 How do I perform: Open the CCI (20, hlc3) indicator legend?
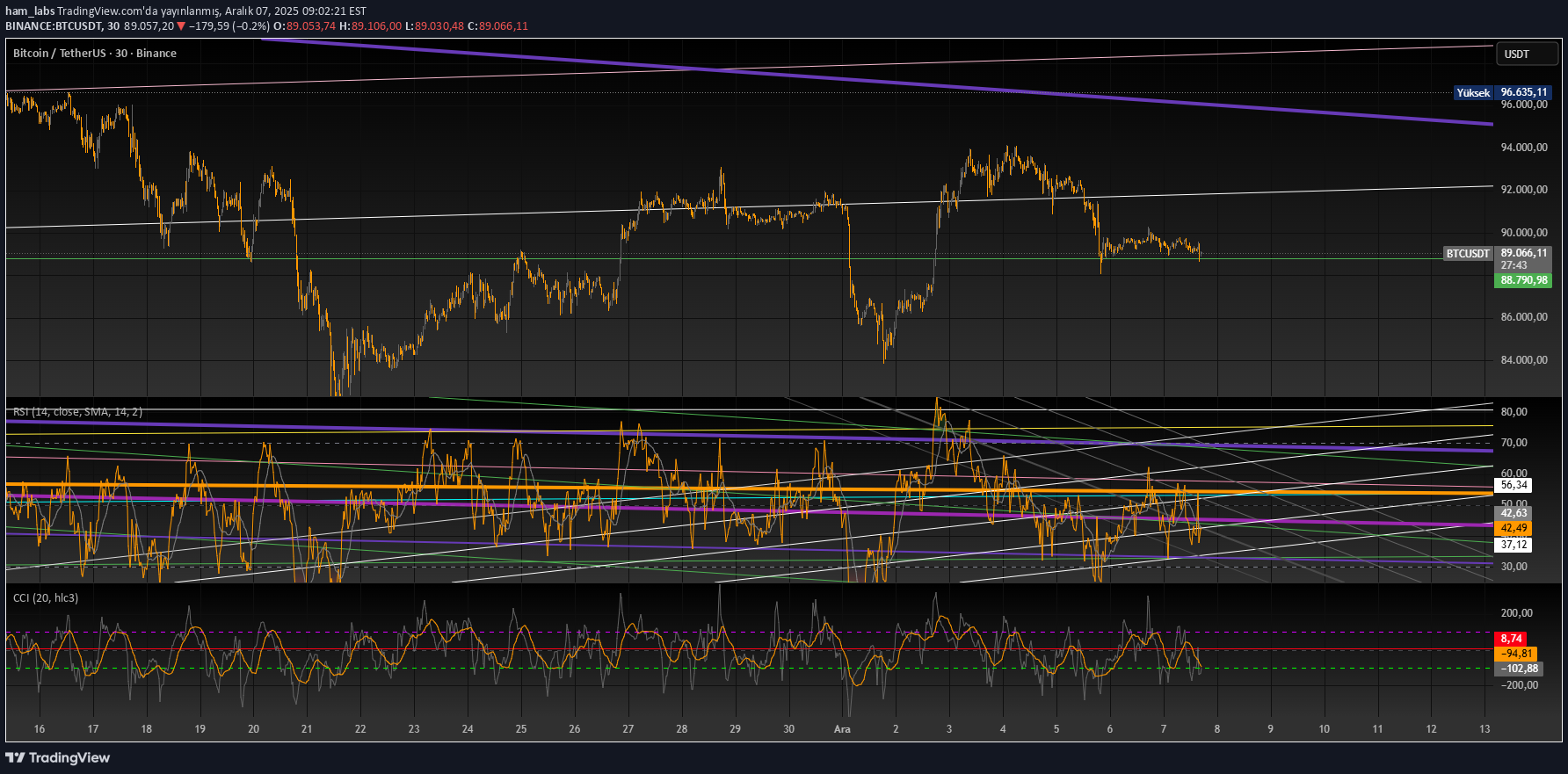click(46, 598)
